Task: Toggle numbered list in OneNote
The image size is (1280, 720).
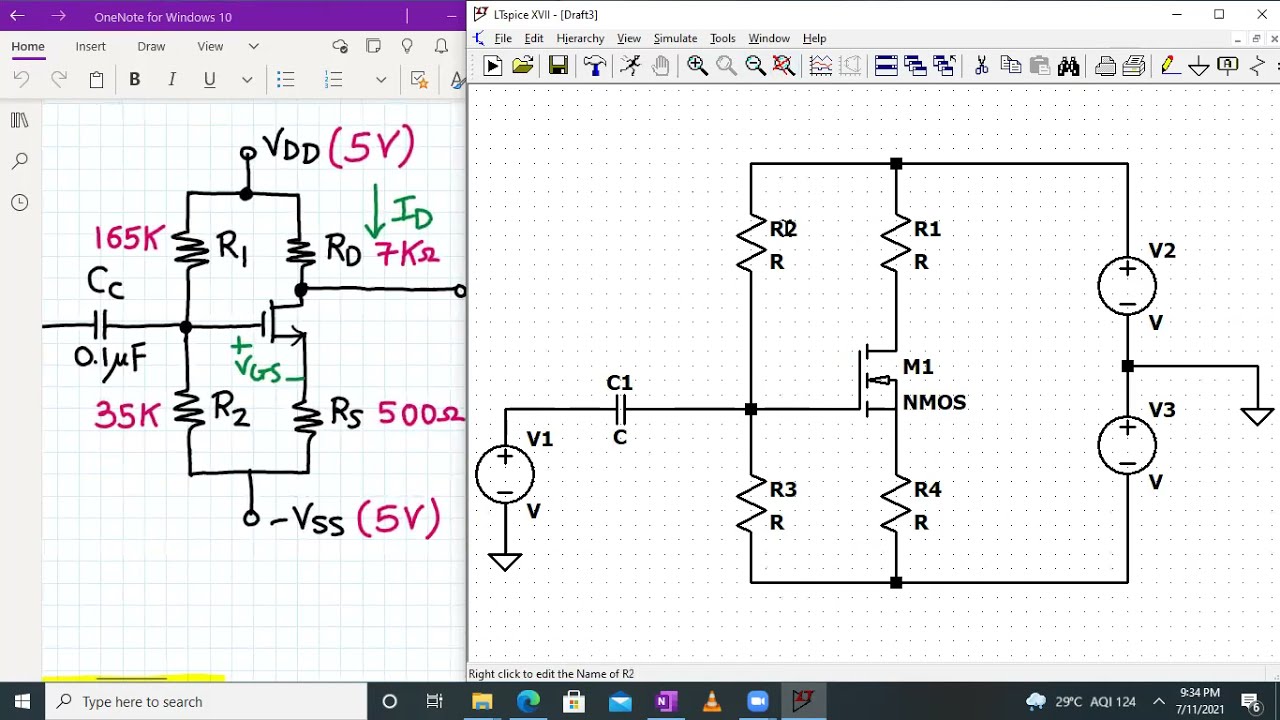Action: 334,79
